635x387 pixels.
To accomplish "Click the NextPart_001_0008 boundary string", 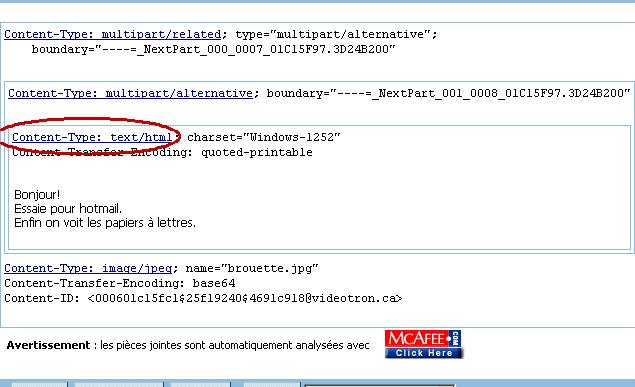I will pyautogui.click(x=448, y=94).
